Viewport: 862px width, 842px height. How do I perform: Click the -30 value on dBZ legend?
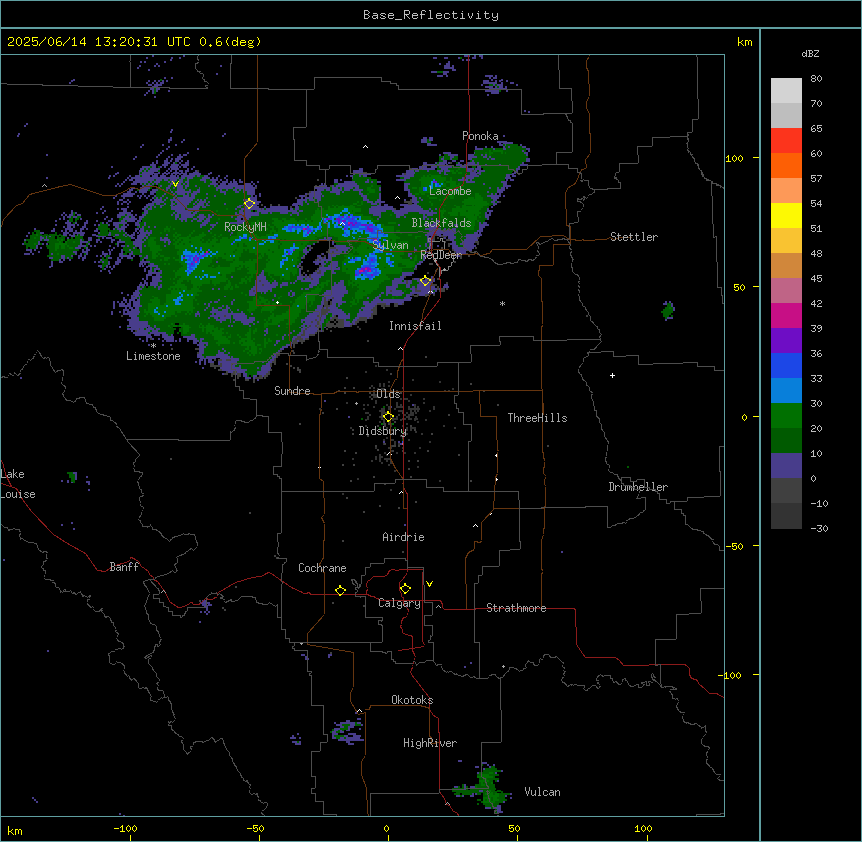(819, 528)
